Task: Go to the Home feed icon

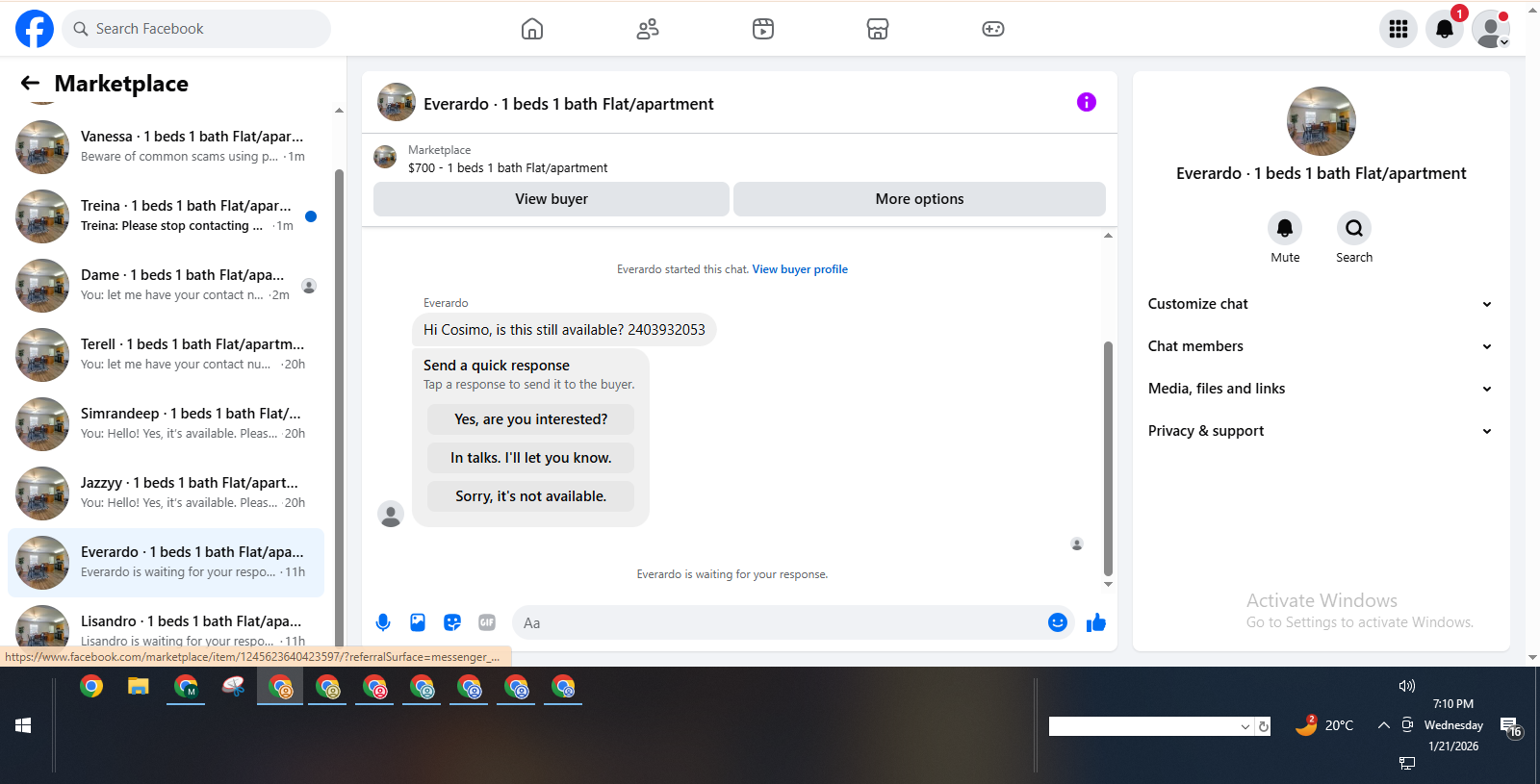Action: click(x=532, y=29)
